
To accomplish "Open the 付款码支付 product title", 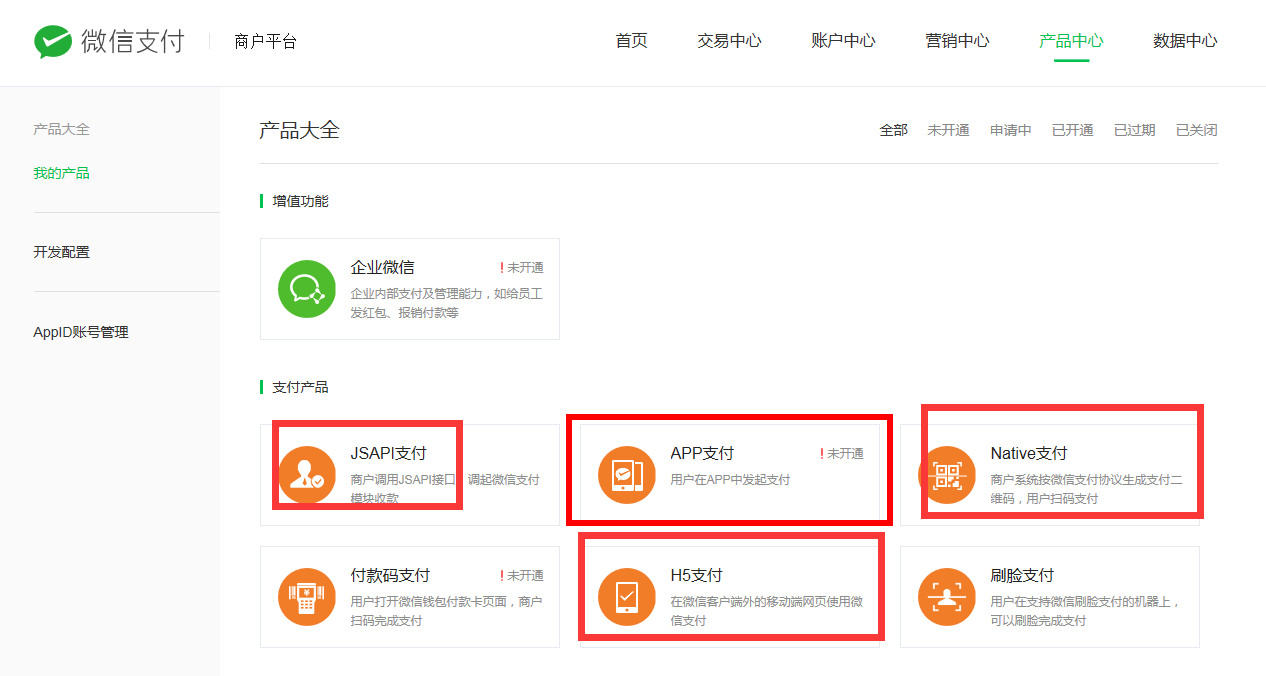I will (x=390, y=575).
